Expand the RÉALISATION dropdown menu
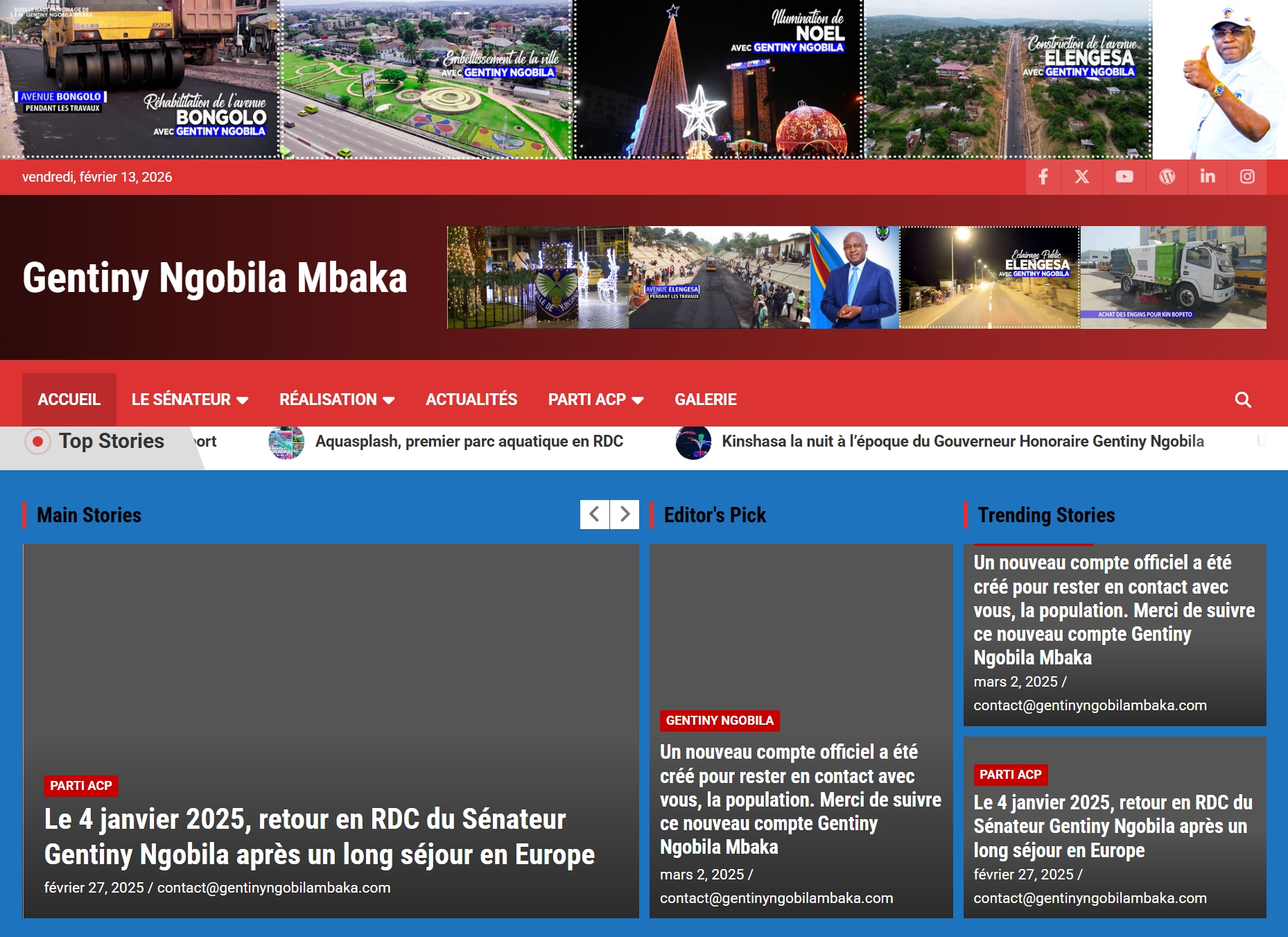1288x937 pixels. (336, 400)
